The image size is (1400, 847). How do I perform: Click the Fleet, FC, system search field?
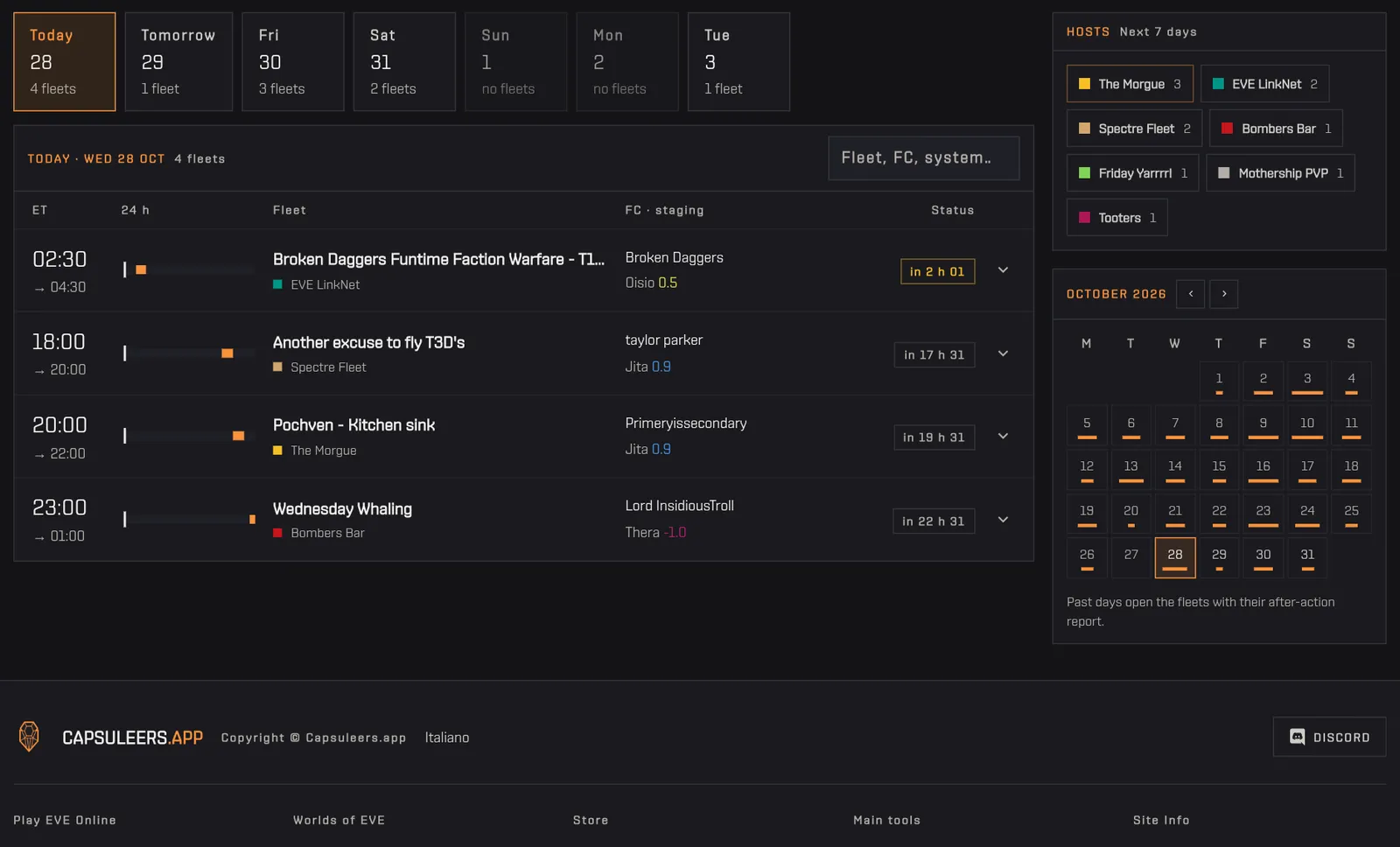click(x=924, y=158)
